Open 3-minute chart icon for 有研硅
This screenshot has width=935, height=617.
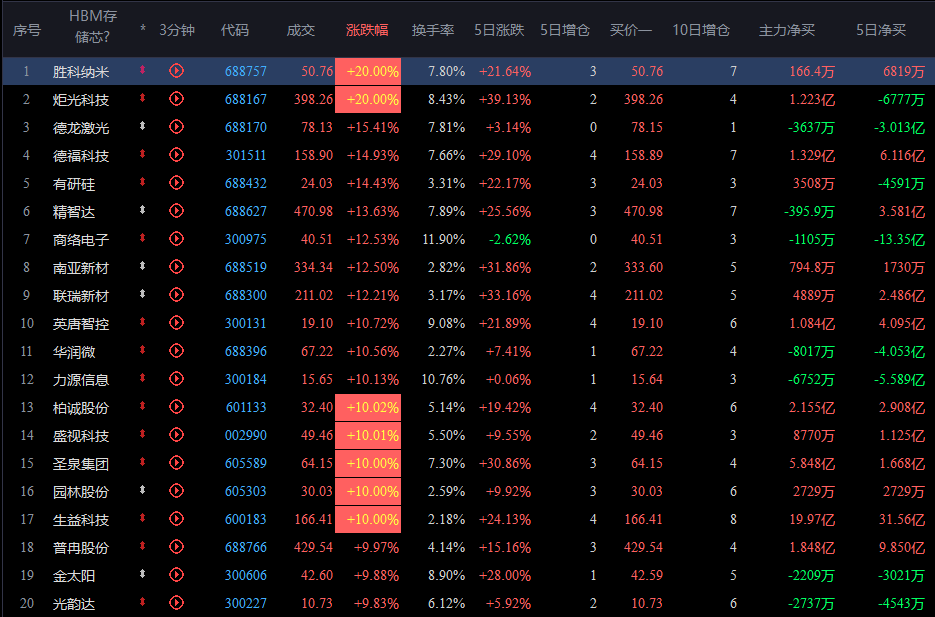coord(177,183)
